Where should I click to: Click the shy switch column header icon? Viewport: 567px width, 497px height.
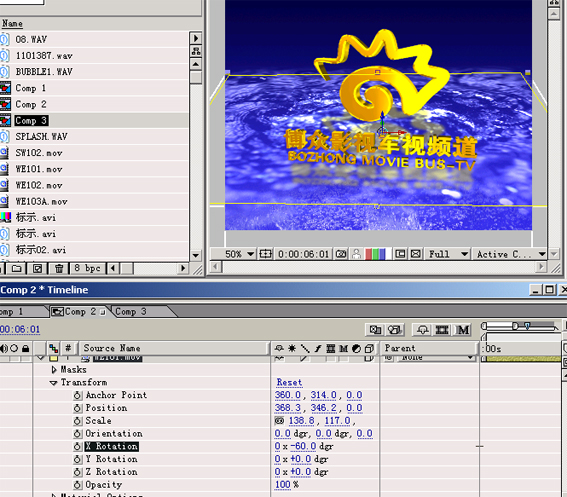pyautogui.click(x=279, y=348)
